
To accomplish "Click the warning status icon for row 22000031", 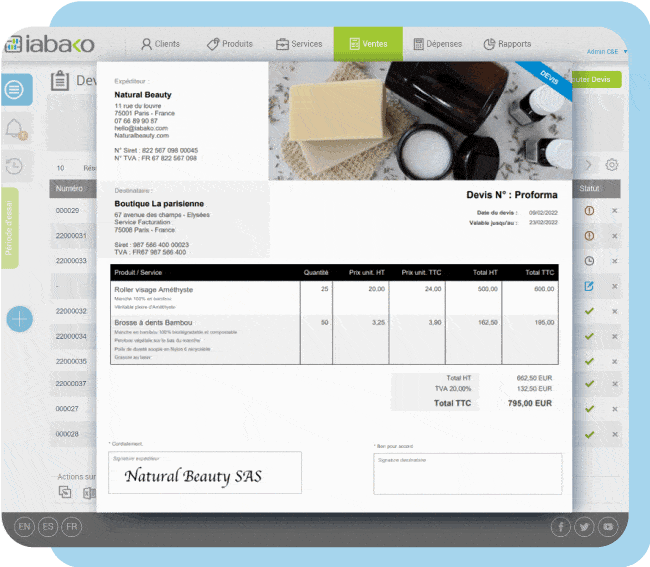I will coord(589,236).
